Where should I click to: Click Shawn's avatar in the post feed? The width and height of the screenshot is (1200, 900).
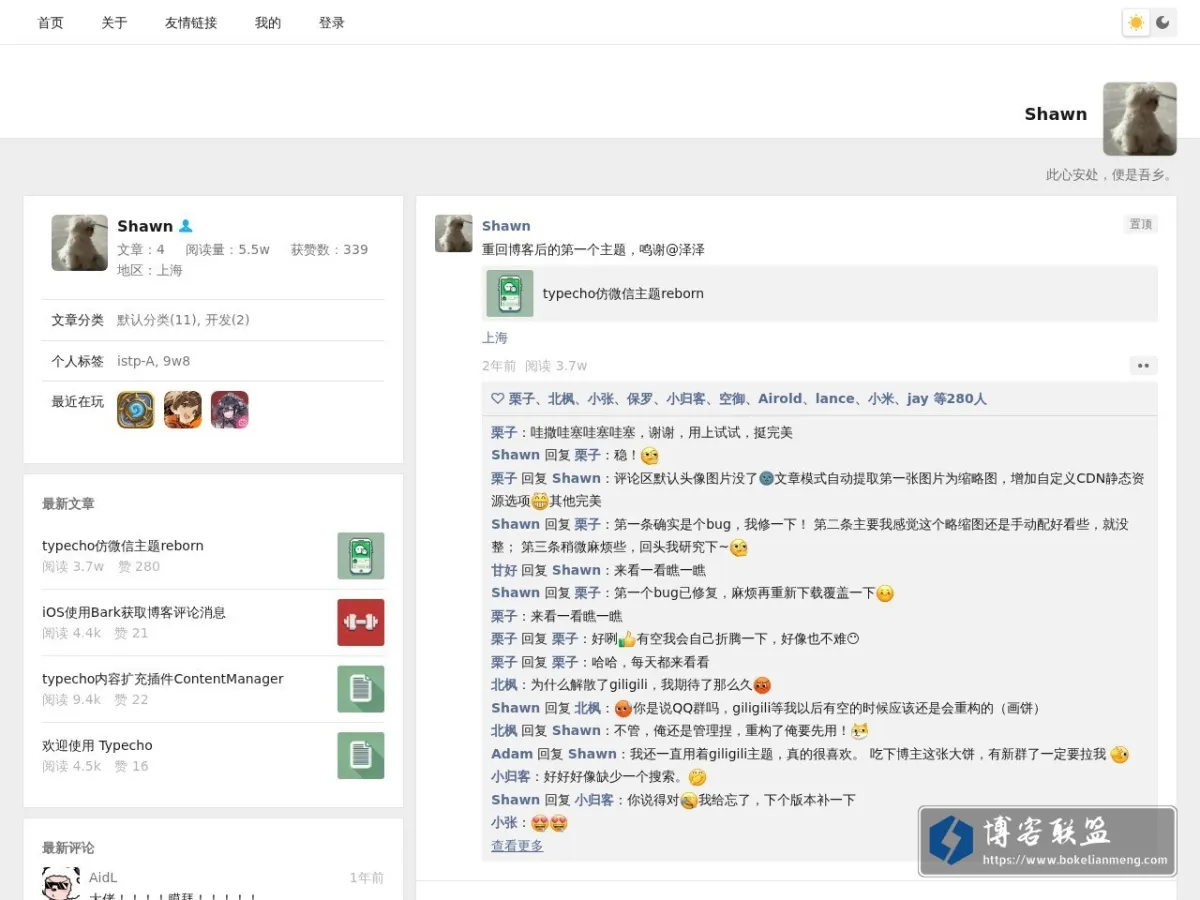click(x=454, y=233)
